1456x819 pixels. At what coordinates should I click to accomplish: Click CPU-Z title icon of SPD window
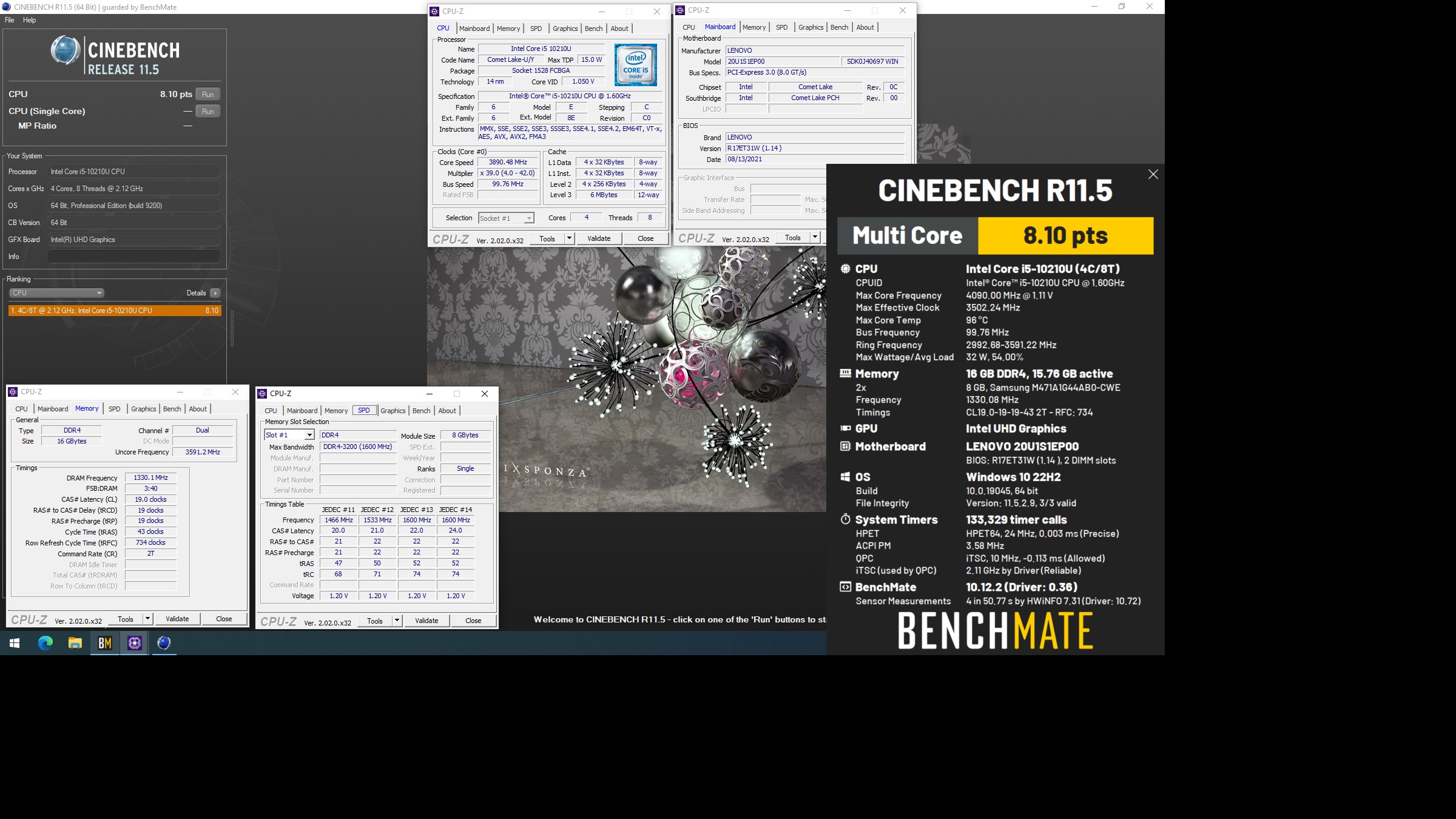(x=262, y=394)
